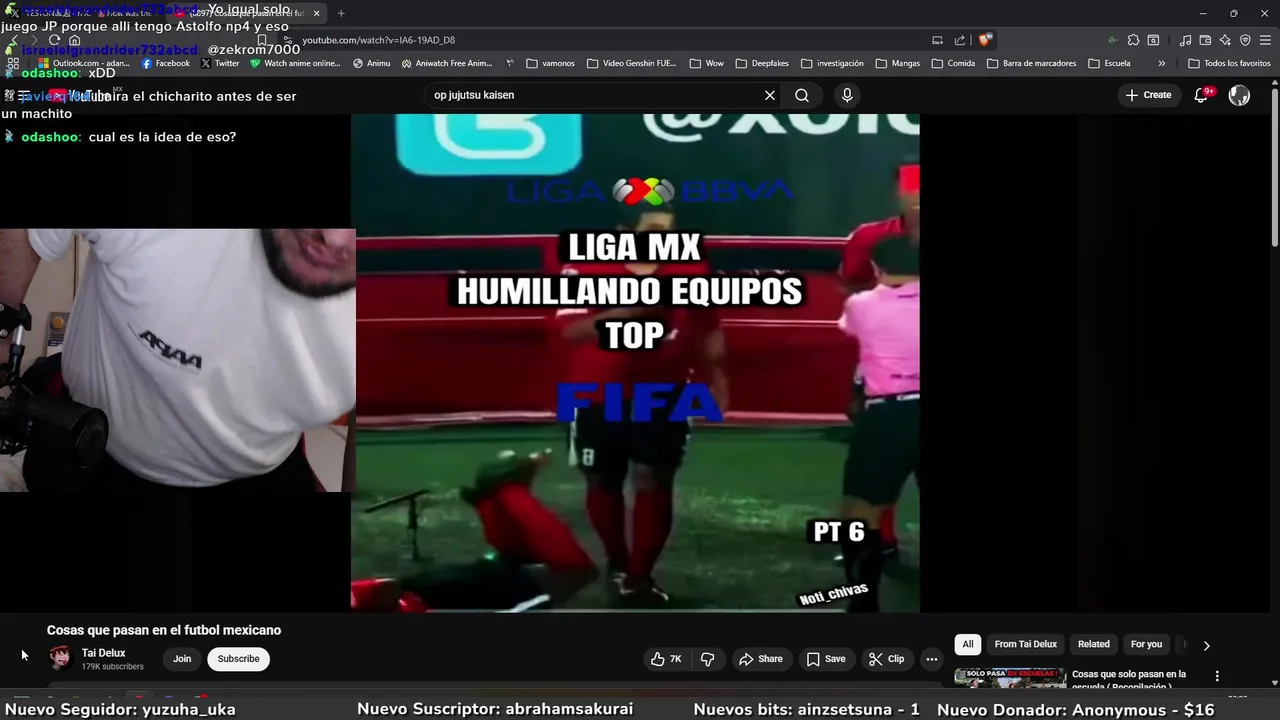Click the Create button on YouTube
Viewport: 1280px width, 720px height.
1148,95
